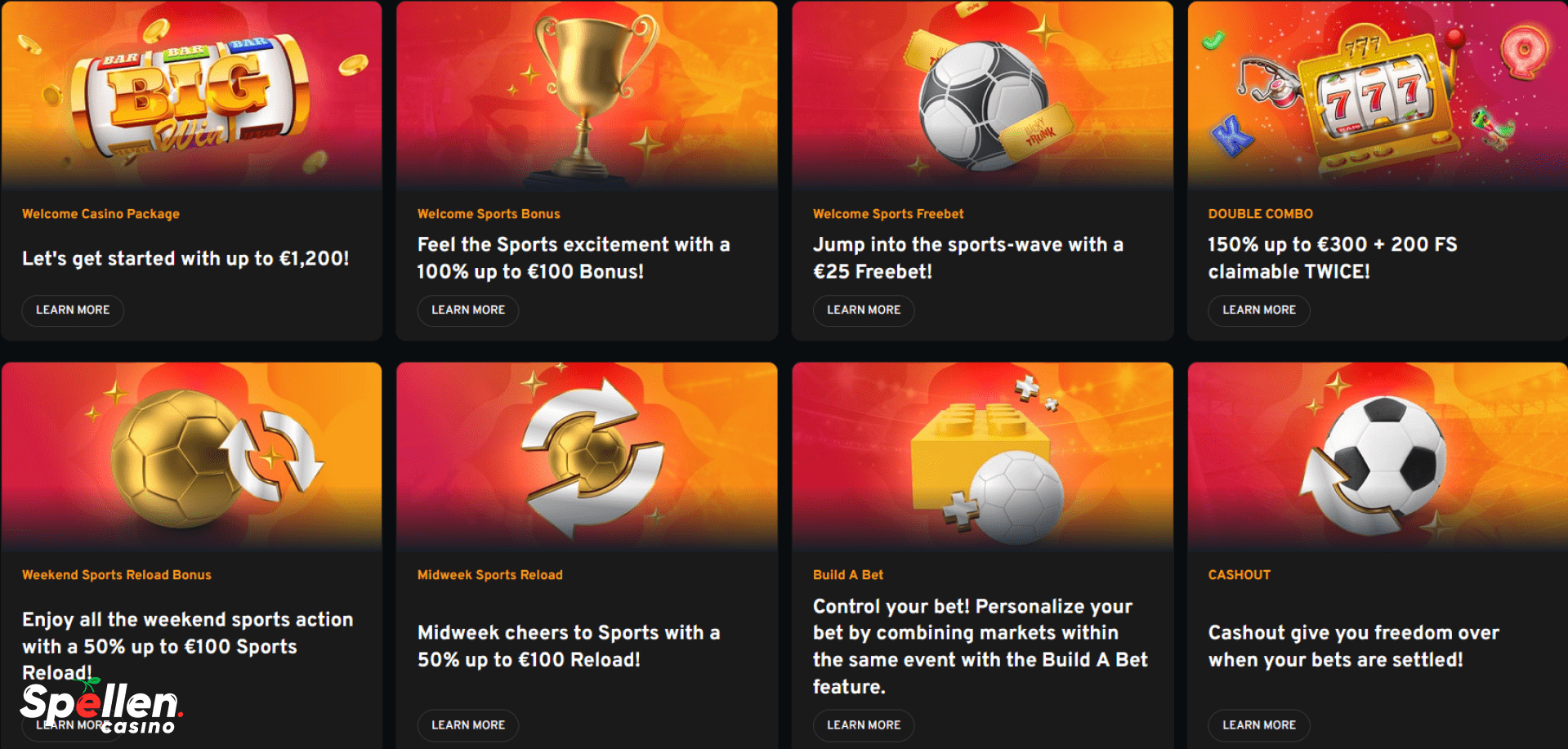Click Learn More under Welcome Sports Freebet
The image size is (1568, 749).
(864, 310)
